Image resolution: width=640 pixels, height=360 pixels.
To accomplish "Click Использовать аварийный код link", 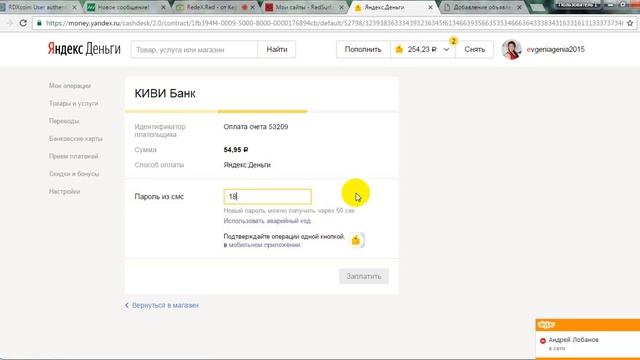I will point(267,221).
